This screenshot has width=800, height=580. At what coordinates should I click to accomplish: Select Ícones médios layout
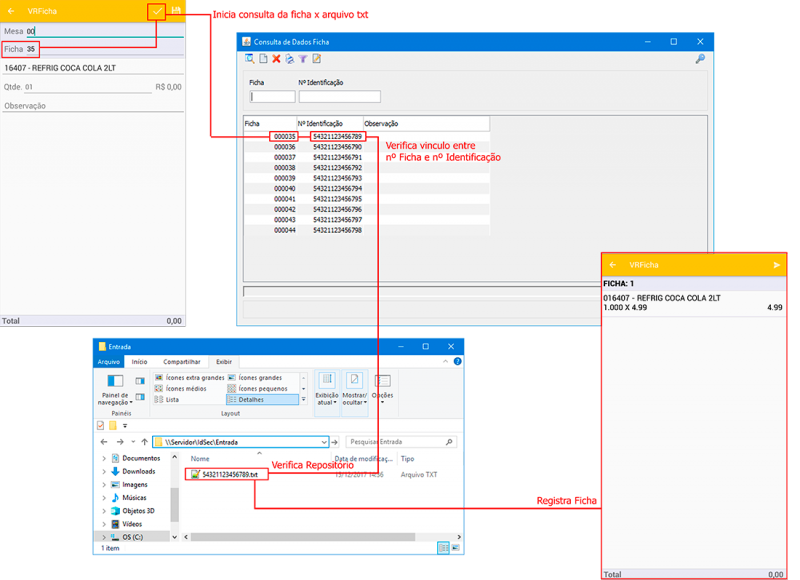click(181, 389)
